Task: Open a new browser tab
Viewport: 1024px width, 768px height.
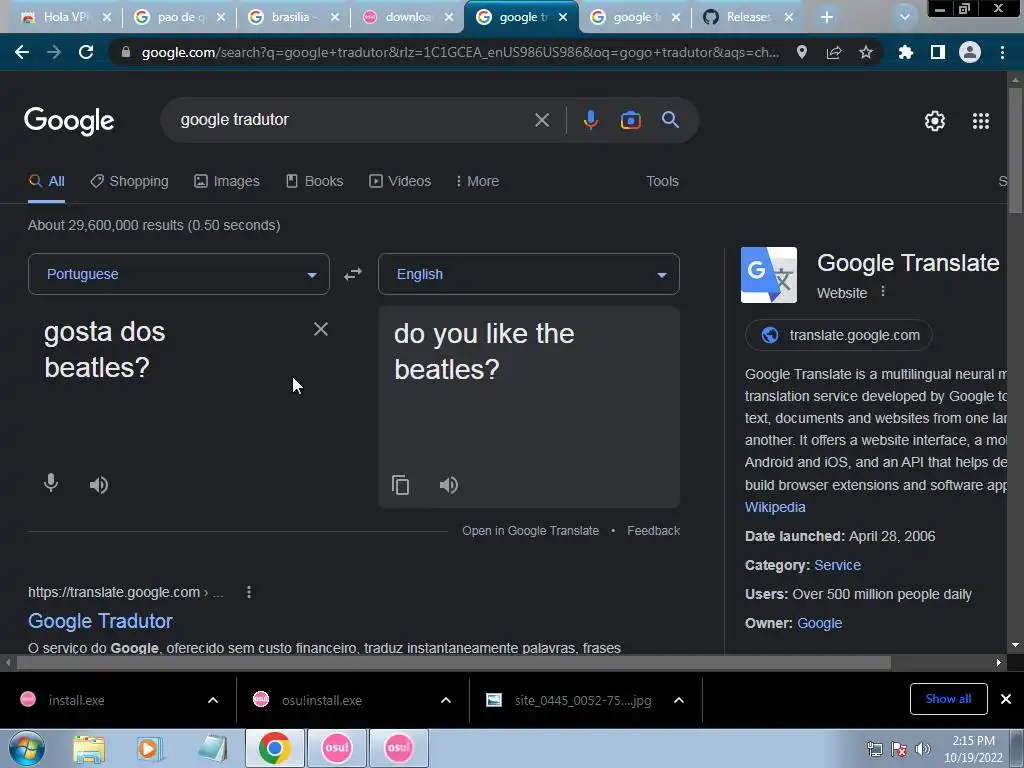Action: coord(827,17)
